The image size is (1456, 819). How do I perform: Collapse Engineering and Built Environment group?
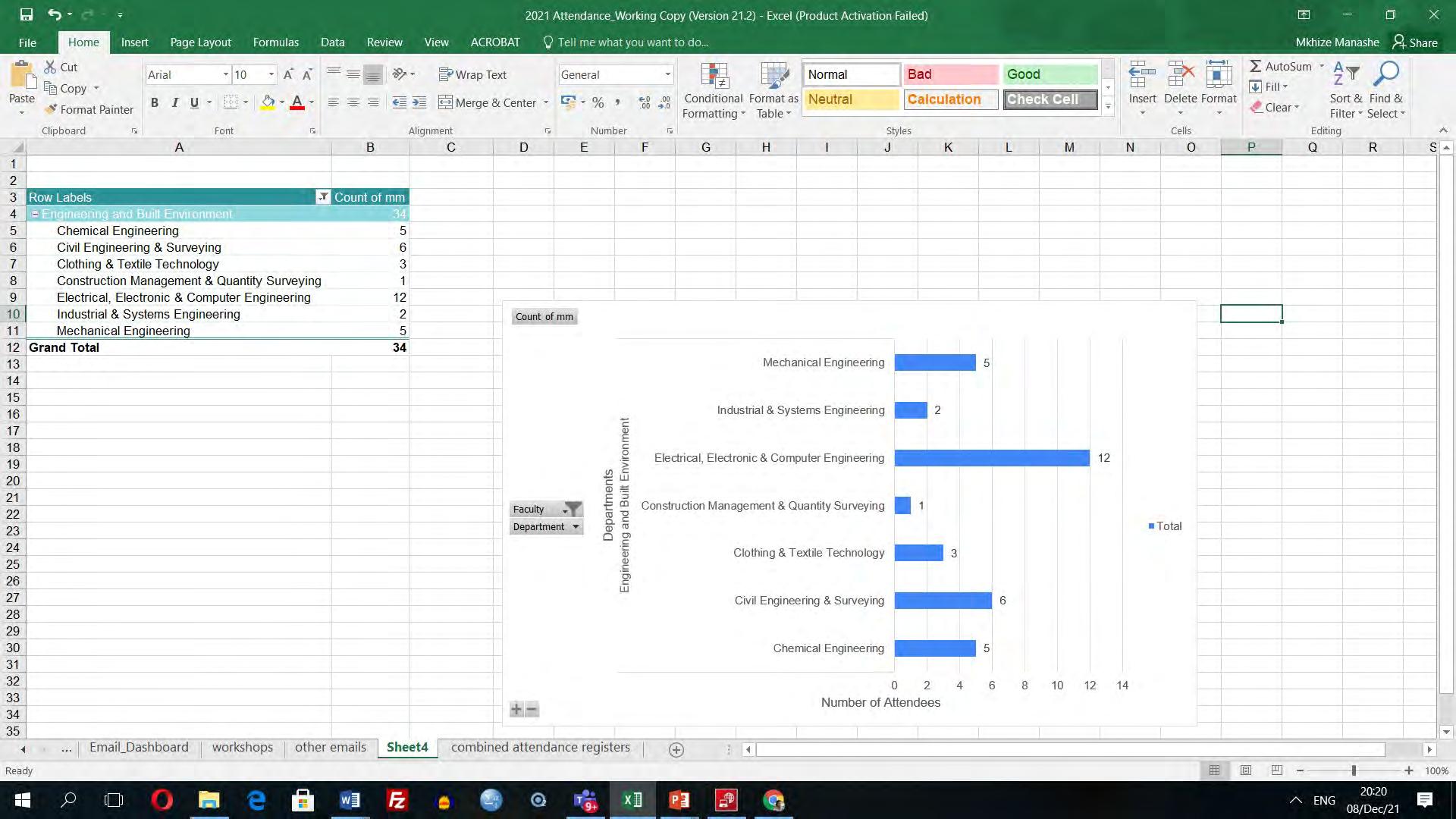pyautogui.click(x=35, y=215)
